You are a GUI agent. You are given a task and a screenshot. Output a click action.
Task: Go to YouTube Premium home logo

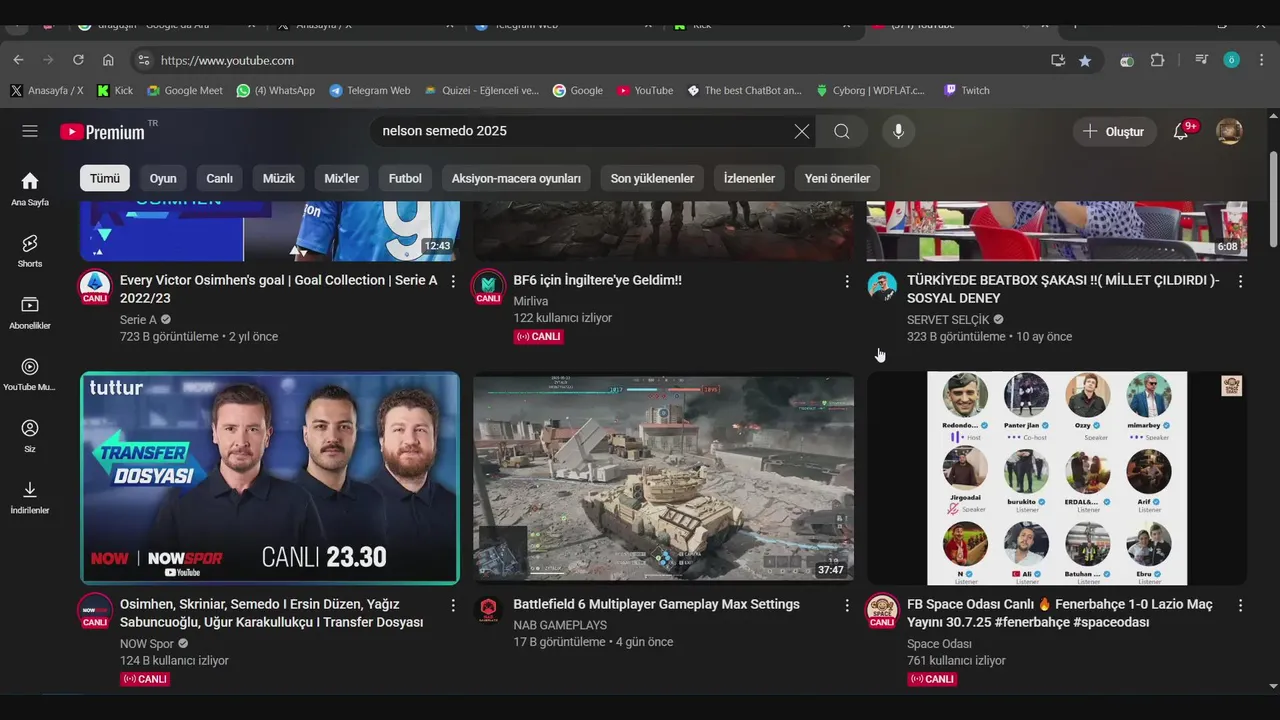[x=102, y=132]
